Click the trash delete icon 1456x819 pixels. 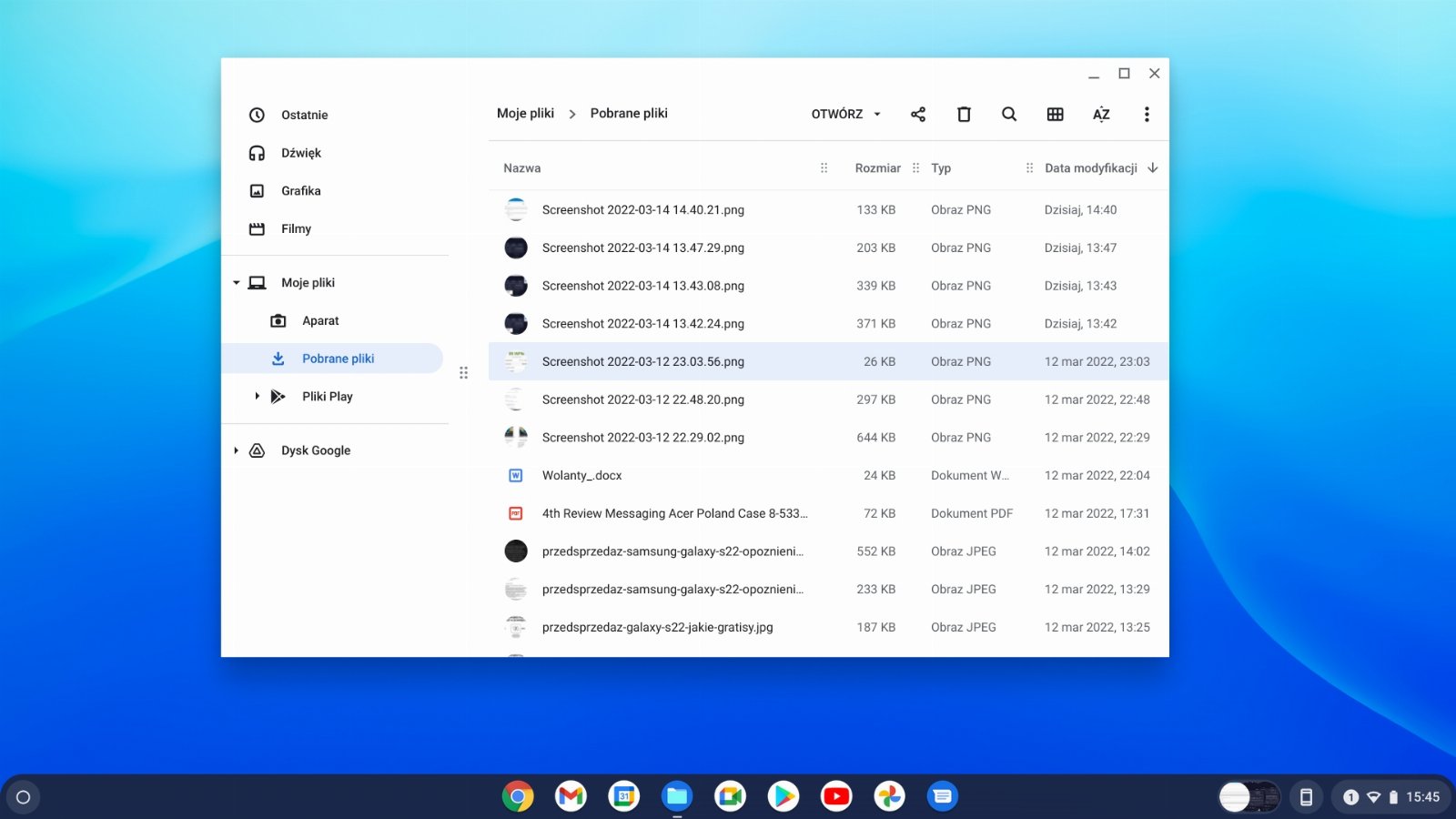[x=964, y=114]
